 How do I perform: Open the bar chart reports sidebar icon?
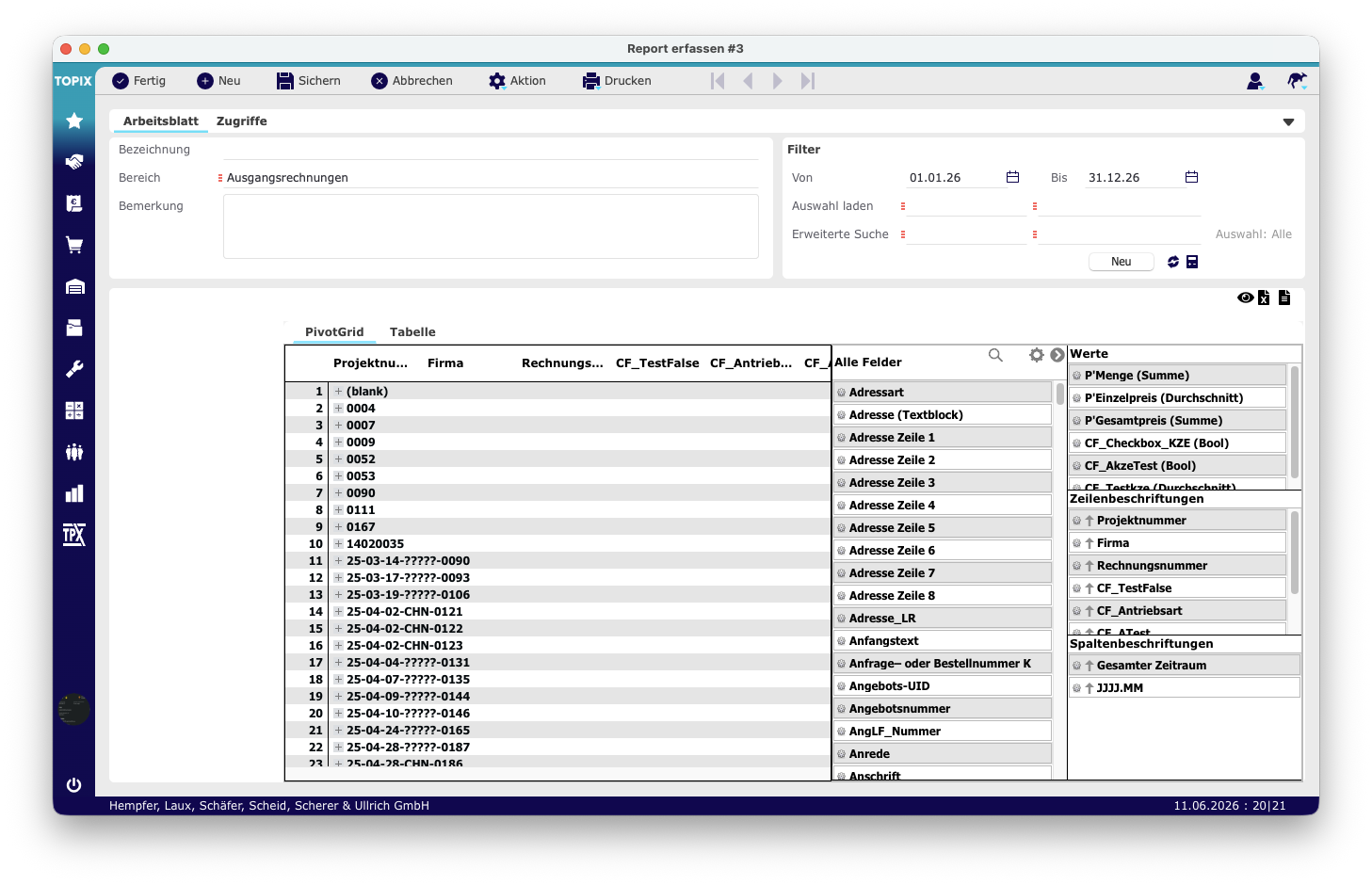[x=74, y=493]
